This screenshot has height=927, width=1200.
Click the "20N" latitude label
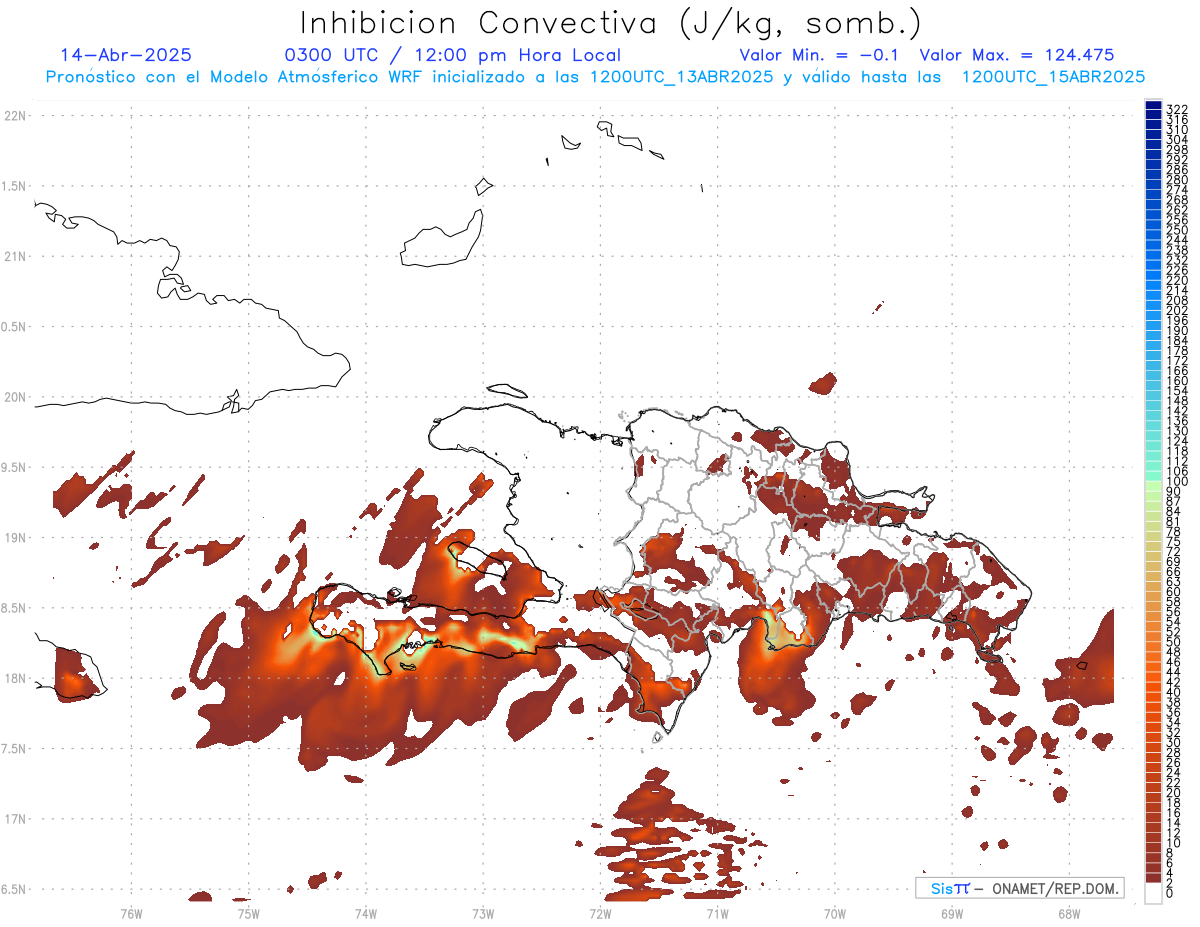point(14,397)
